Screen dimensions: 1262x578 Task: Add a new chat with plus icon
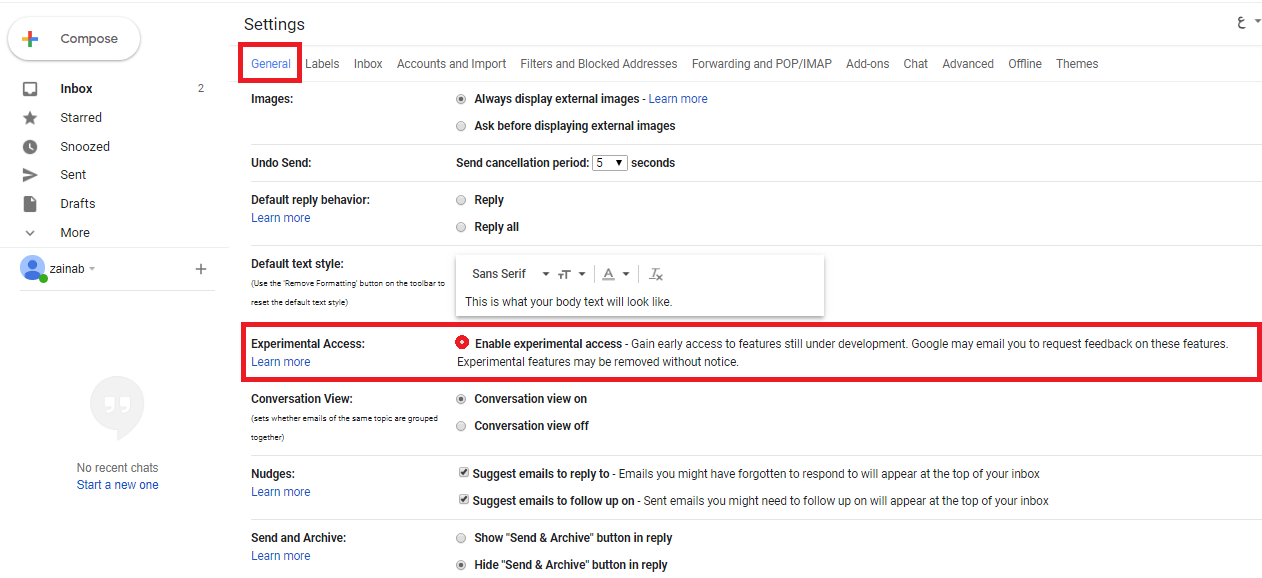201,269
